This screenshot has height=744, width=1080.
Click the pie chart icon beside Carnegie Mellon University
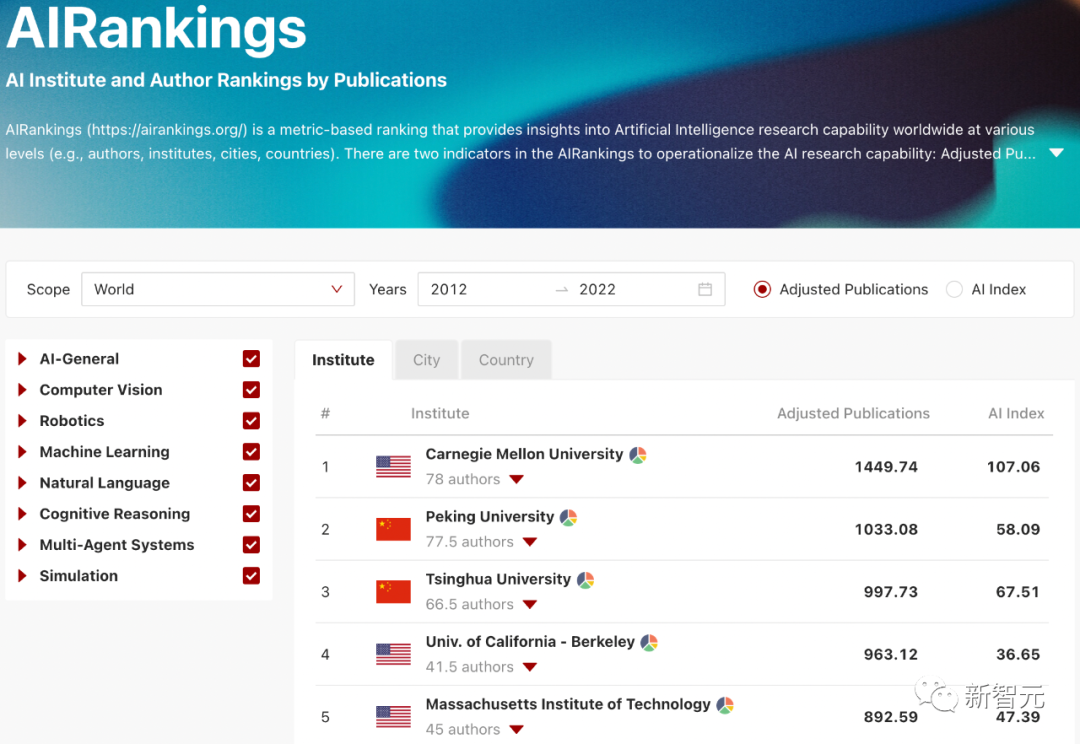click(x=638, y=455)
